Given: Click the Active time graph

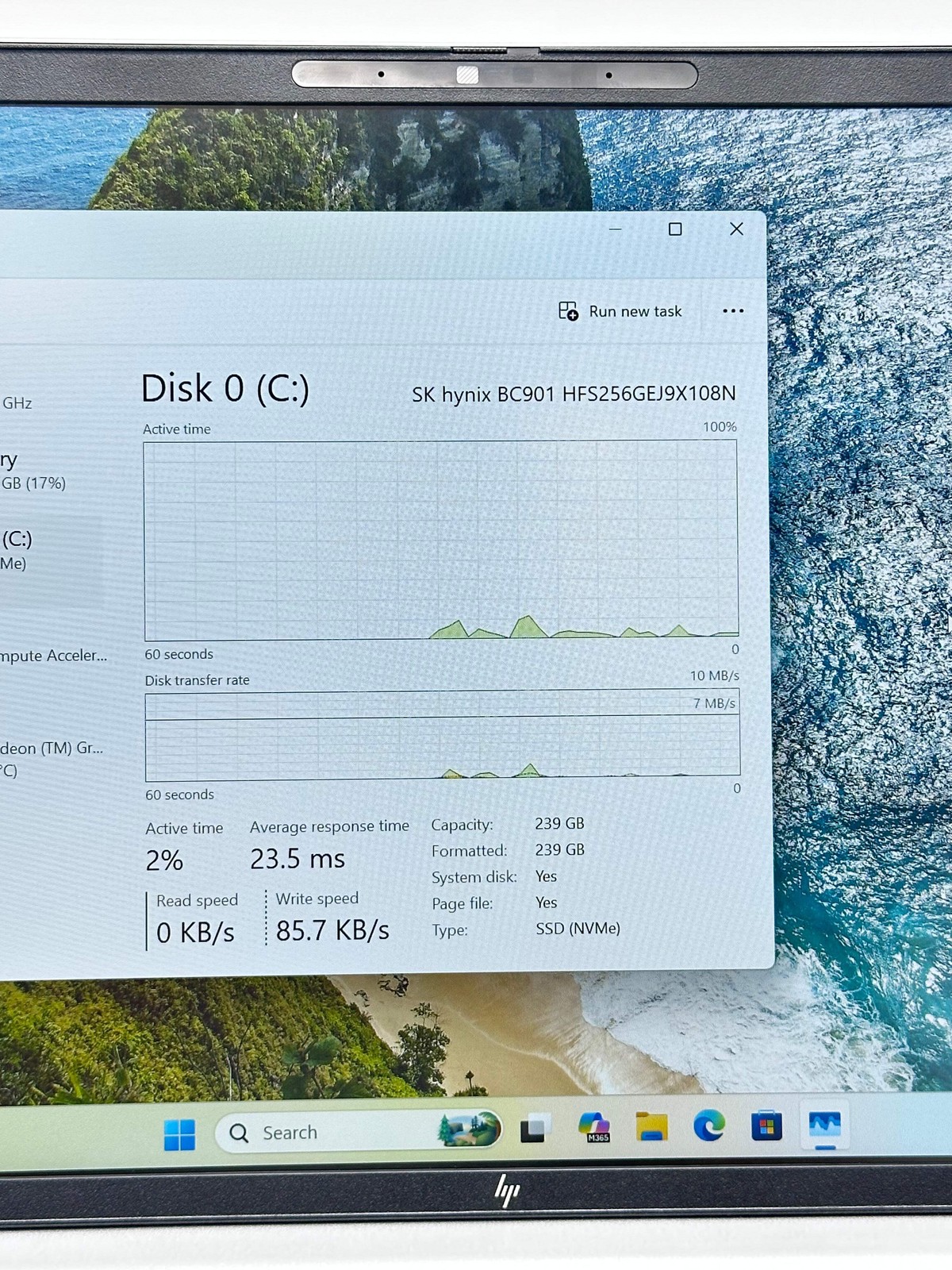Looking at the screenshot, I should coord(441,541).
